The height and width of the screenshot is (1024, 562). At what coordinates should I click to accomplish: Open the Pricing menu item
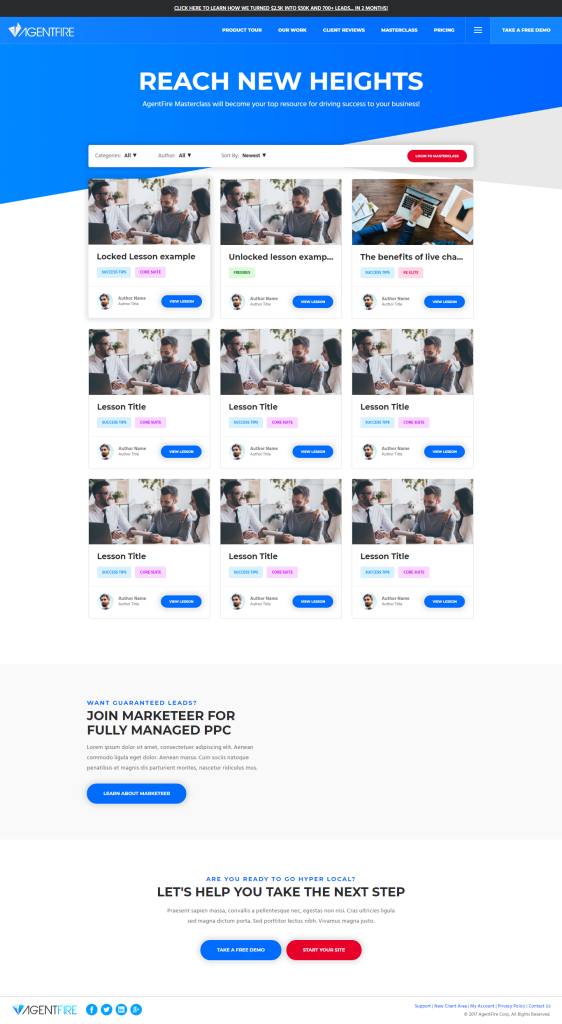tap(444, 30)
